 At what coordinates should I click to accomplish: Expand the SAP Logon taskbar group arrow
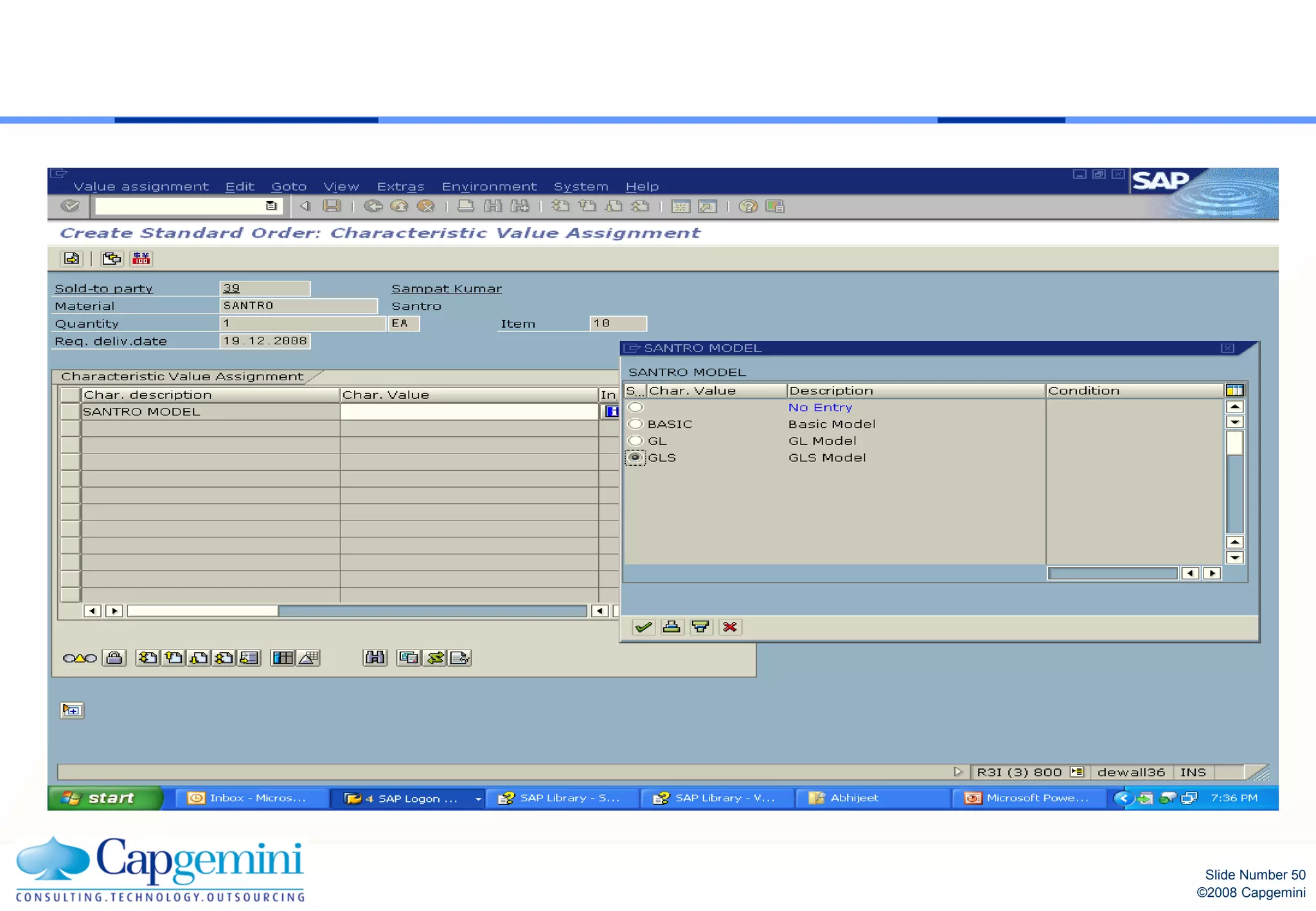pyautogui.click(x=477, y=799)
